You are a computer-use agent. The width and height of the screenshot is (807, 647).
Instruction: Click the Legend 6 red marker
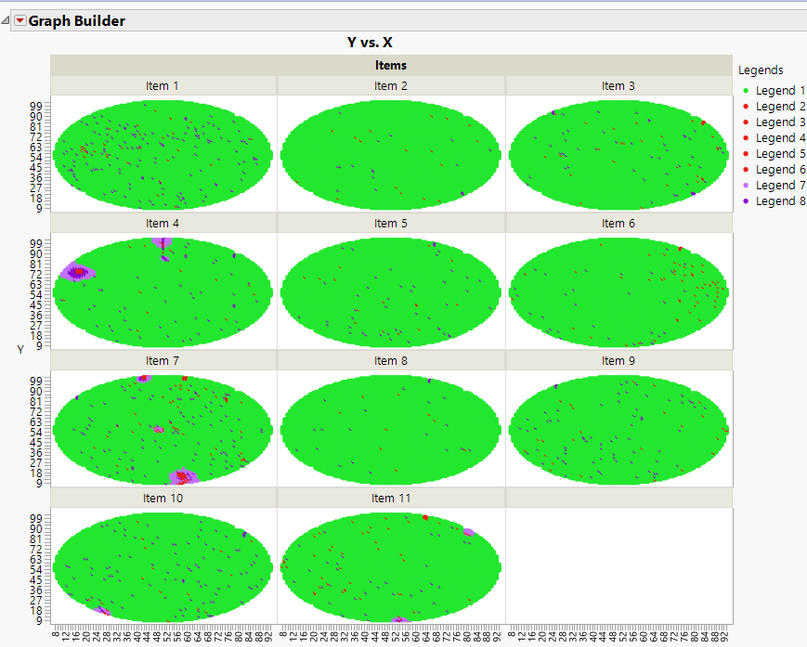point(746,170)
